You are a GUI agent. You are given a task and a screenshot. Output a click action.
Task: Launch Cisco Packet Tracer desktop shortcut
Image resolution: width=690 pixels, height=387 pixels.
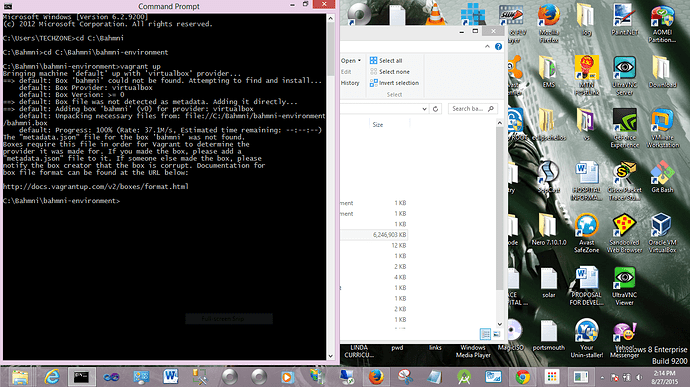(624, 181)
